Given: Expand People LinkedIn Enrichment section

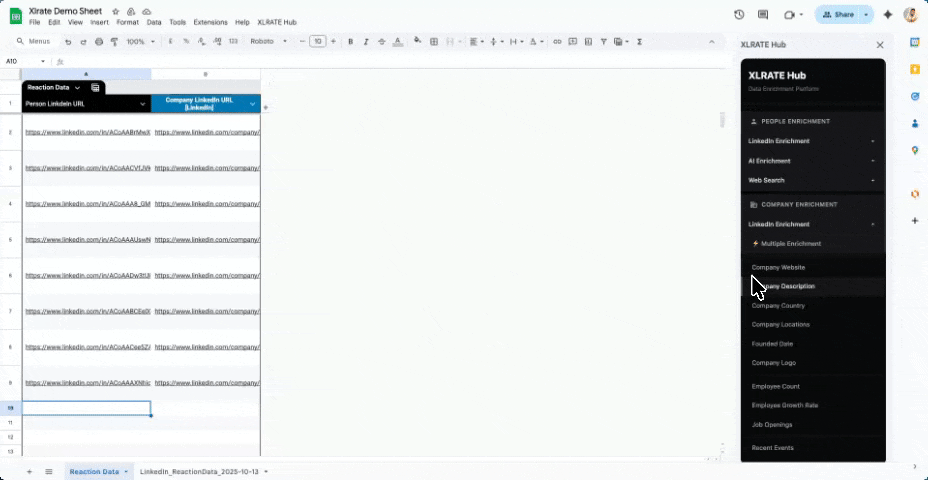Looking at the screenshot, I should click(x=813, y=141).
